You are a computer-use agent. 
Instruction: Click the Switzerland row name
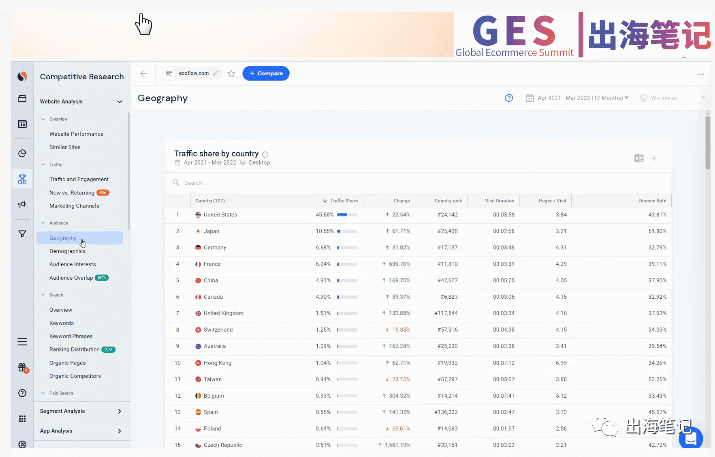click(x=218, y=330)
